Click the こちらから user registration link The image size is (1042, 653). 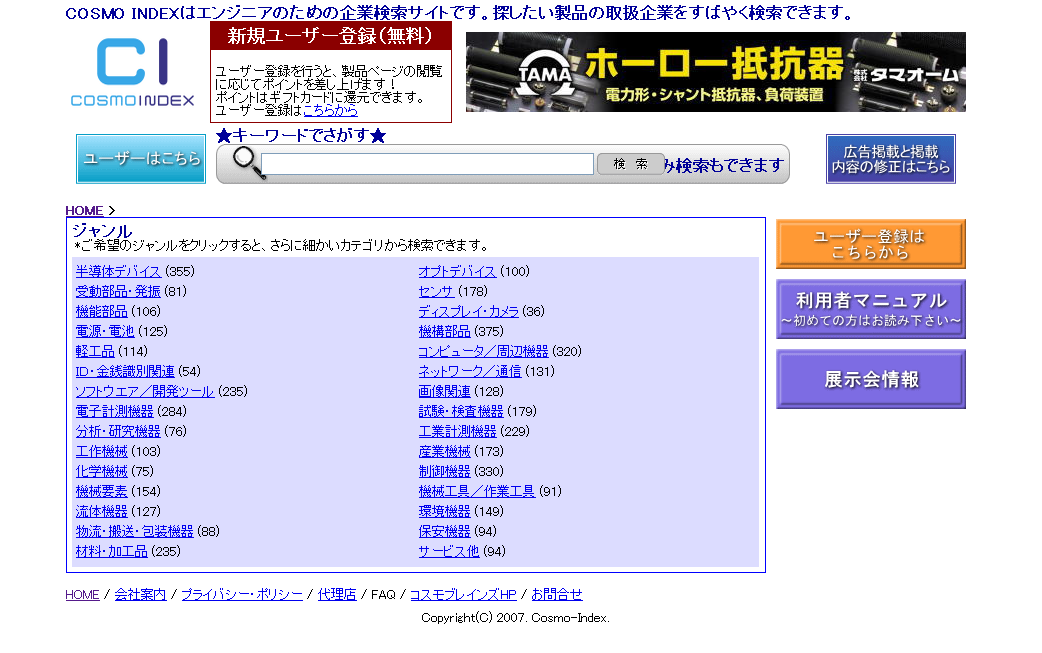[x=330, y=111]
